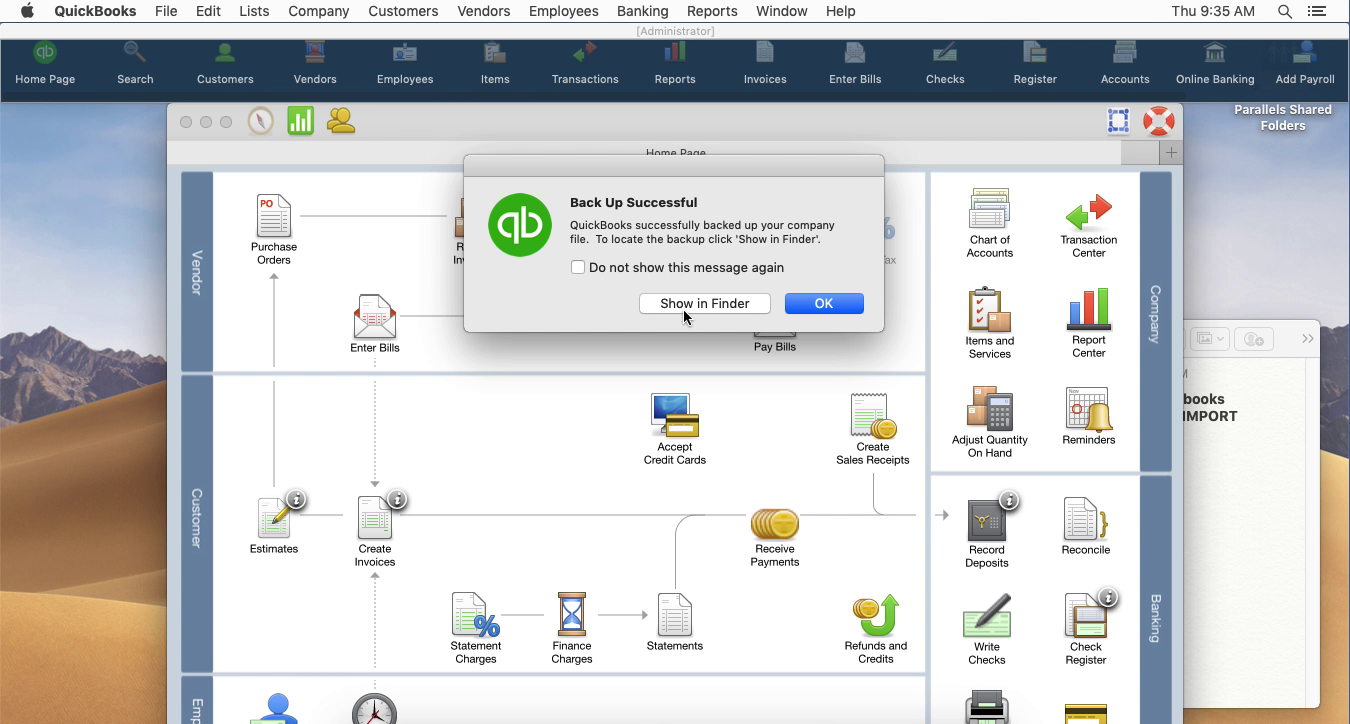The image size is (1350, 724).
Task: Open Create Sales Receipts
Action: pyautogui.click(x=873, y=429)
